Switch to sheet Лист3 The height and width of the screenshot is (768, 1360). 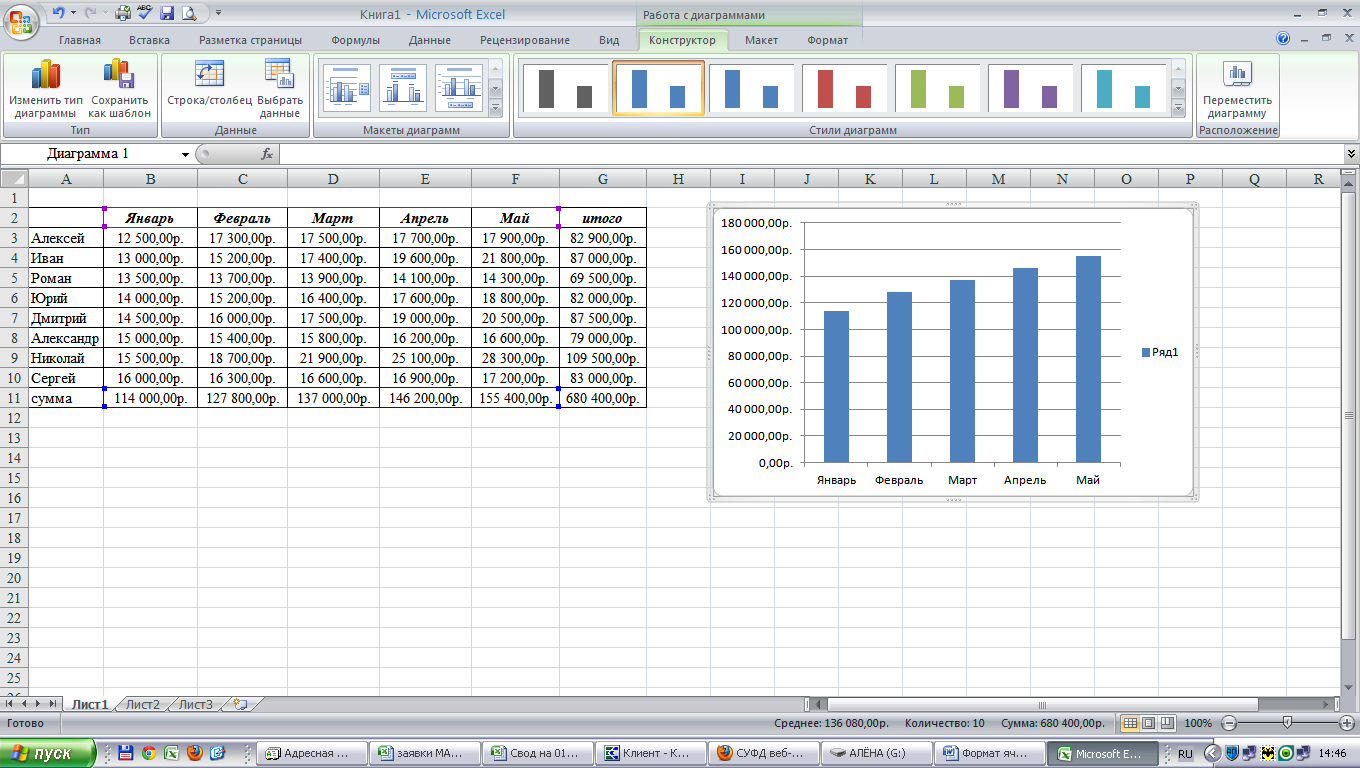pyautogui.click(x=195, y=704)
